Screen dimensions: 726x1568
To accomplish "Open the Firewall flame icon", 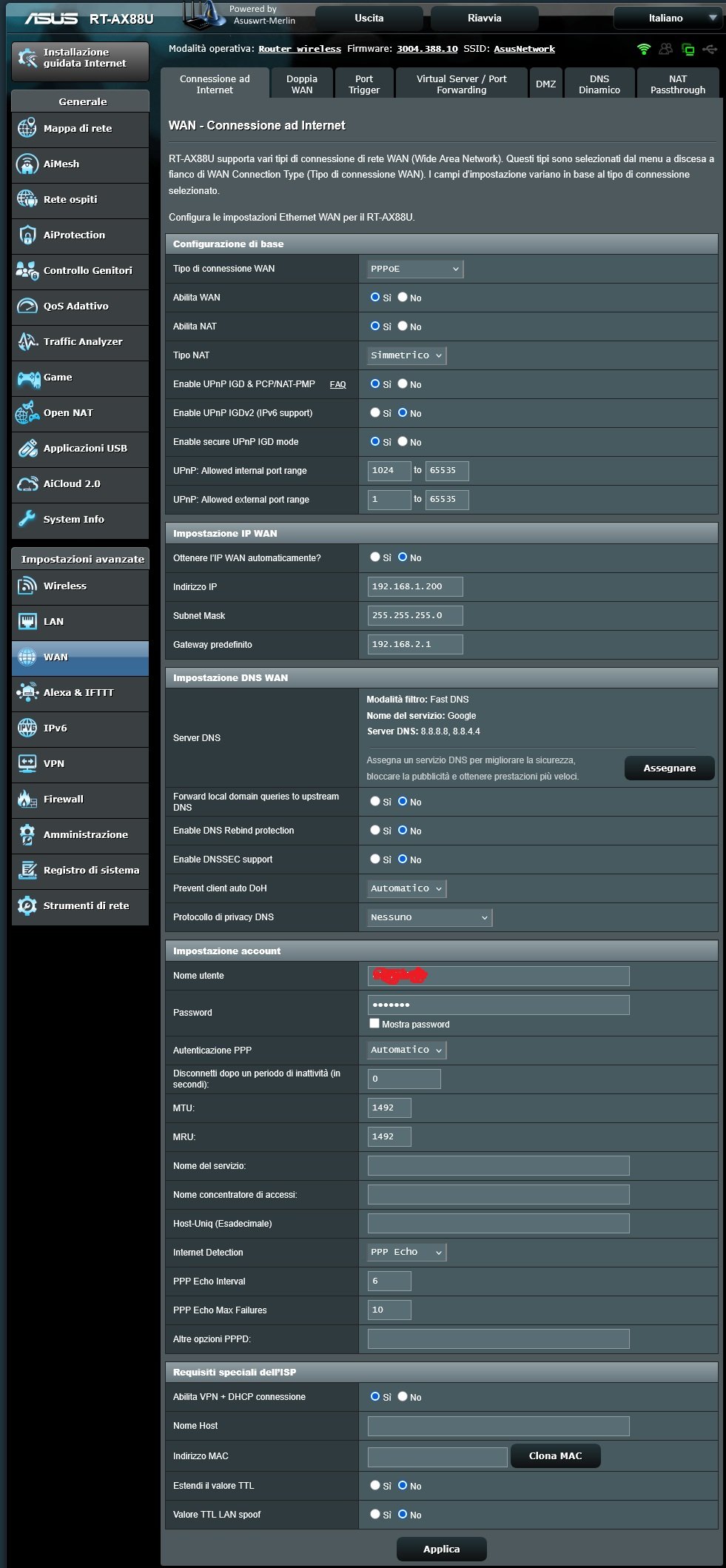I will point(27,799).
